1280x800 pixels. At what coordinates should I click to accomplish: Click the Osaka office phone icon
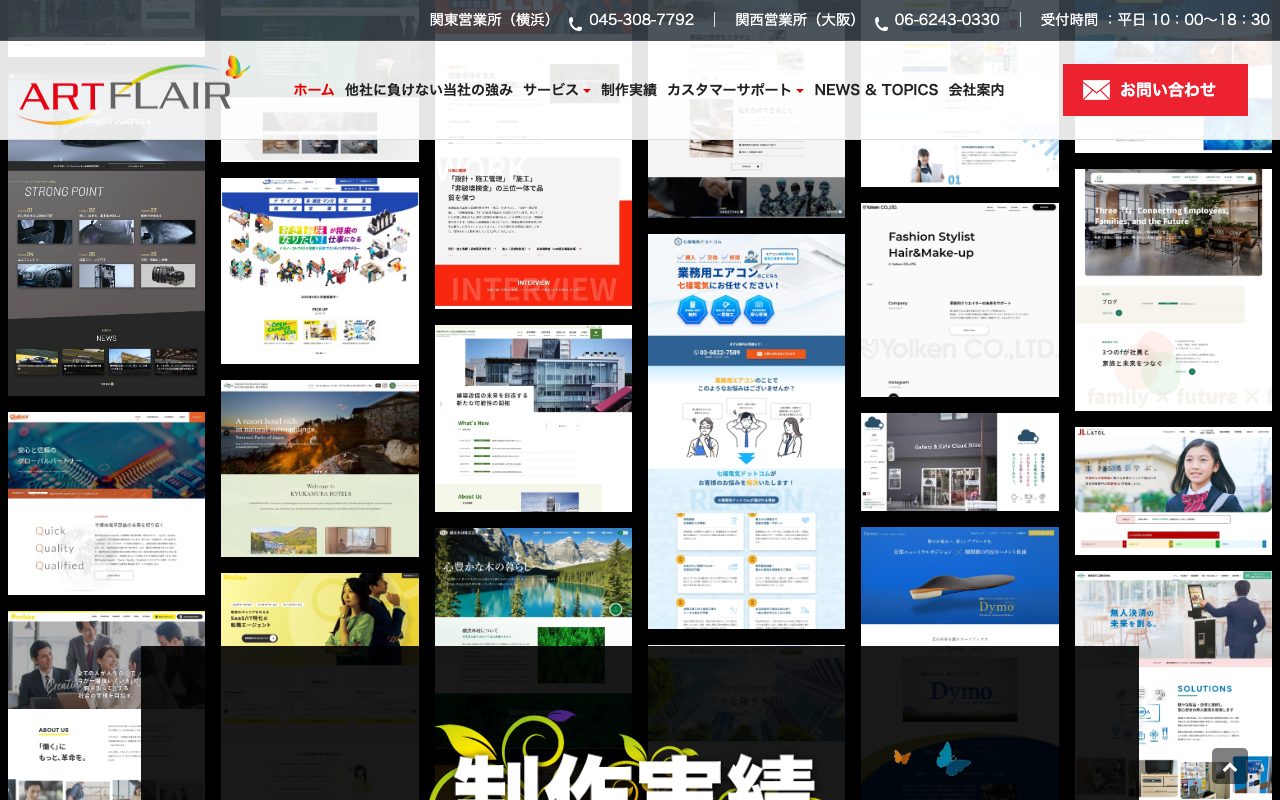[x=881, y=23]
